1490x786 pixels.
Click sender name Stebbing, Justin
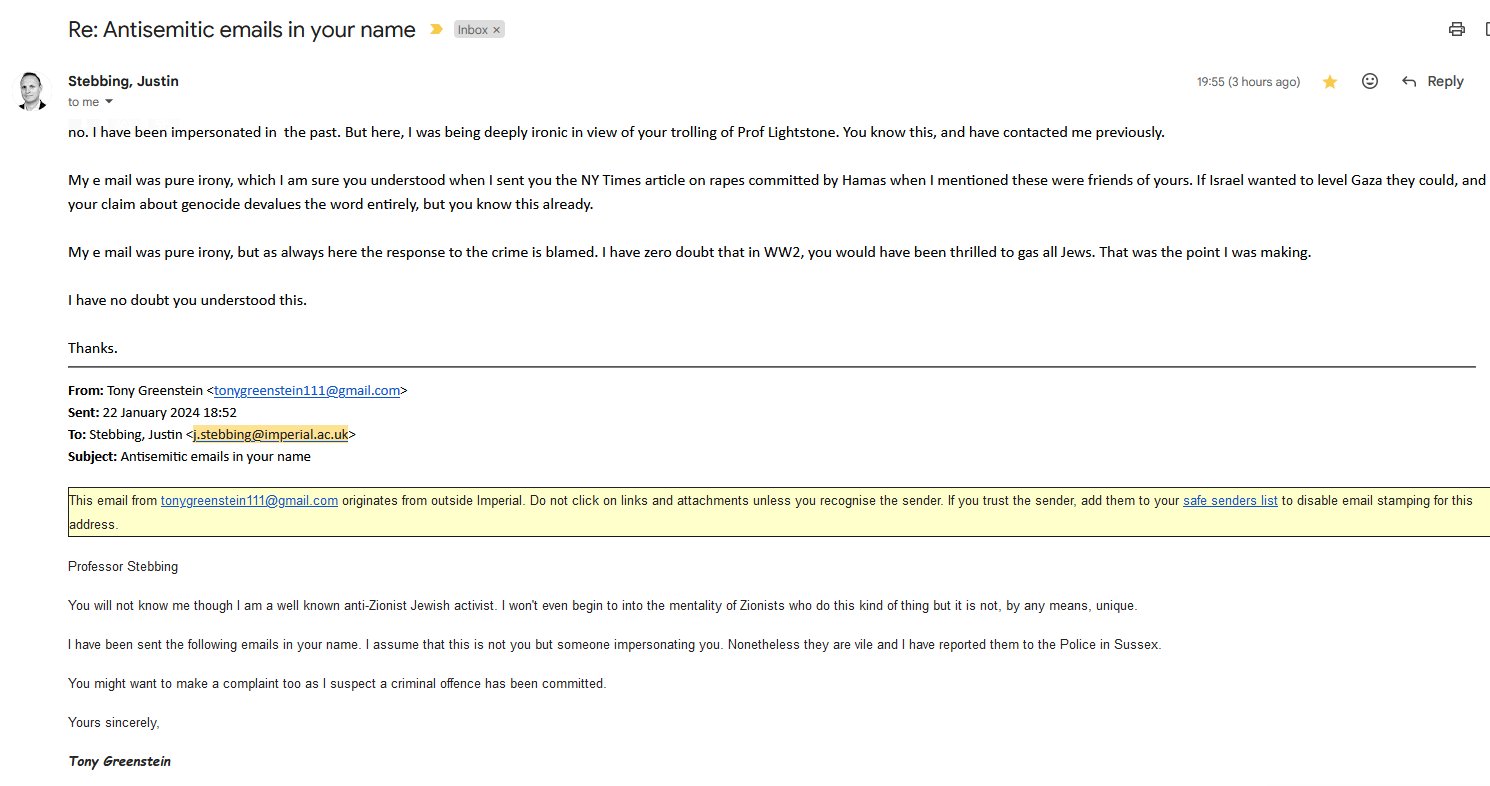123,81
